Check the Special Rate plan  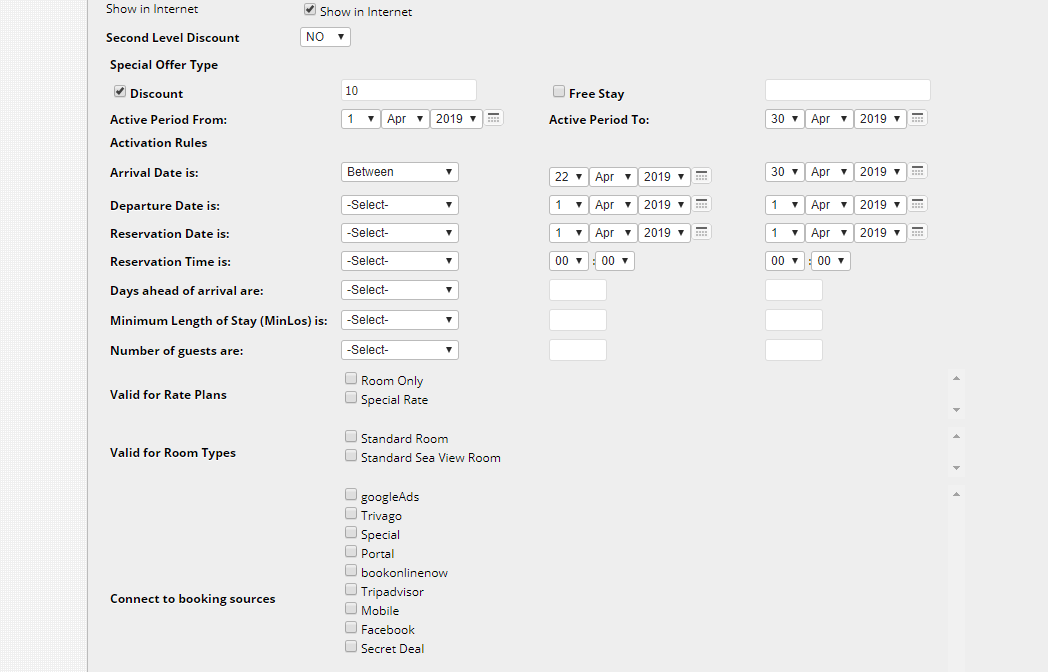pos(351,398)
